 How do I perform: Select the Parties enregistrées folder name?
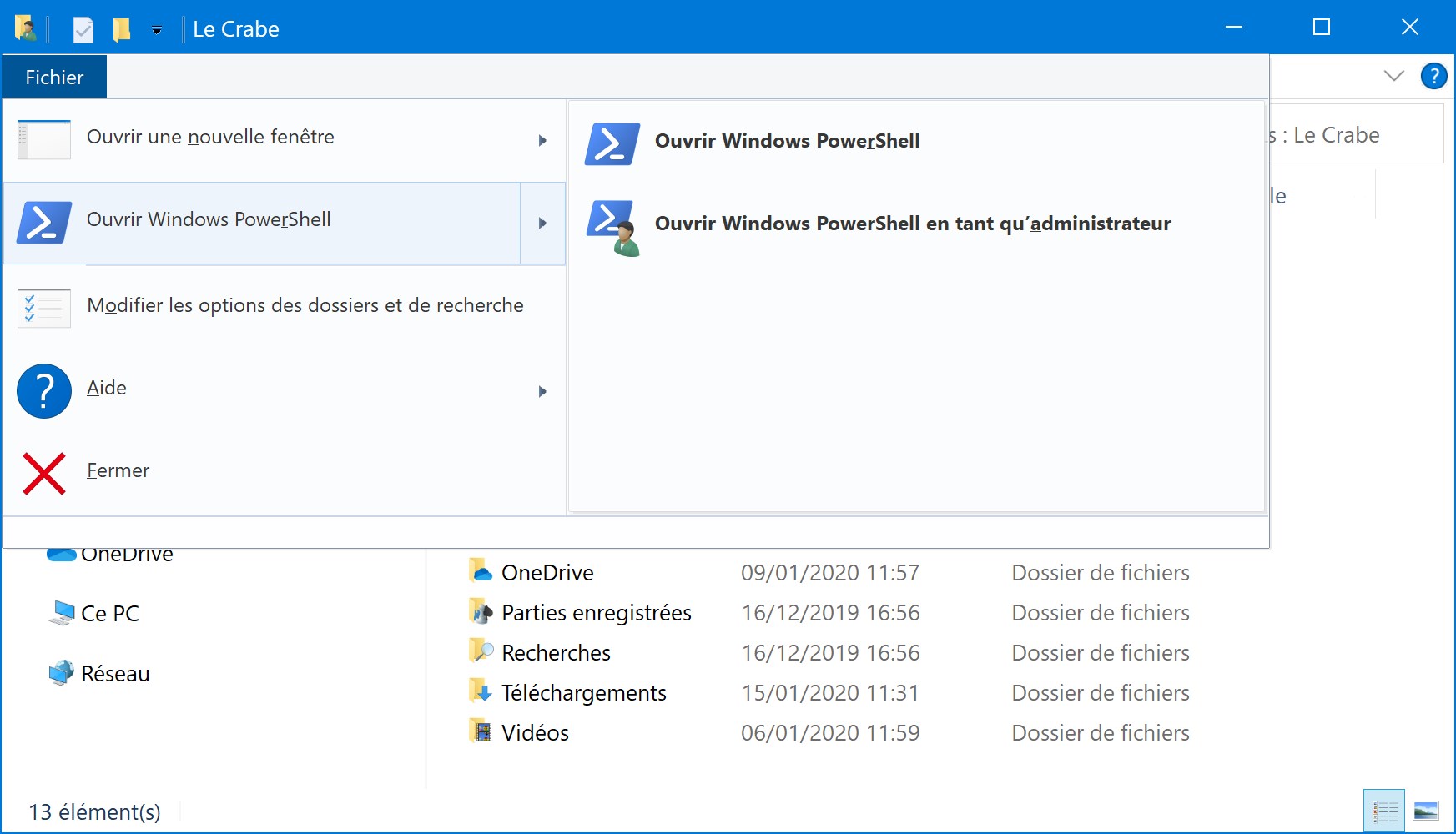597,612
